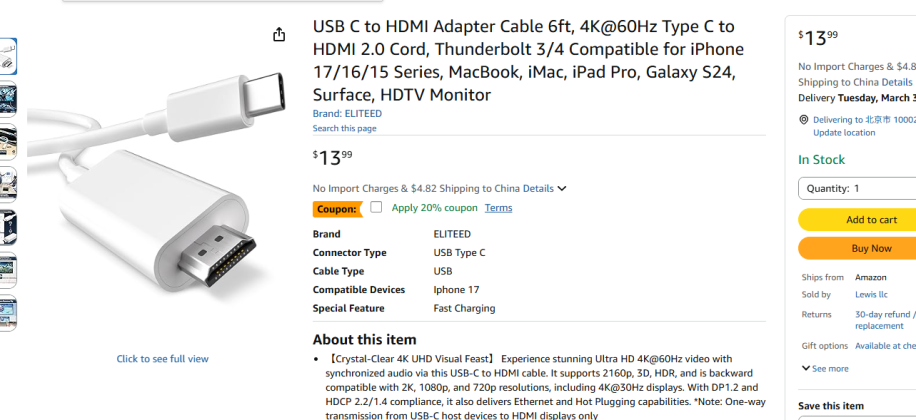Click the Update location link
This screenshot has width=916, height=420.
click(x=844, y=133)
